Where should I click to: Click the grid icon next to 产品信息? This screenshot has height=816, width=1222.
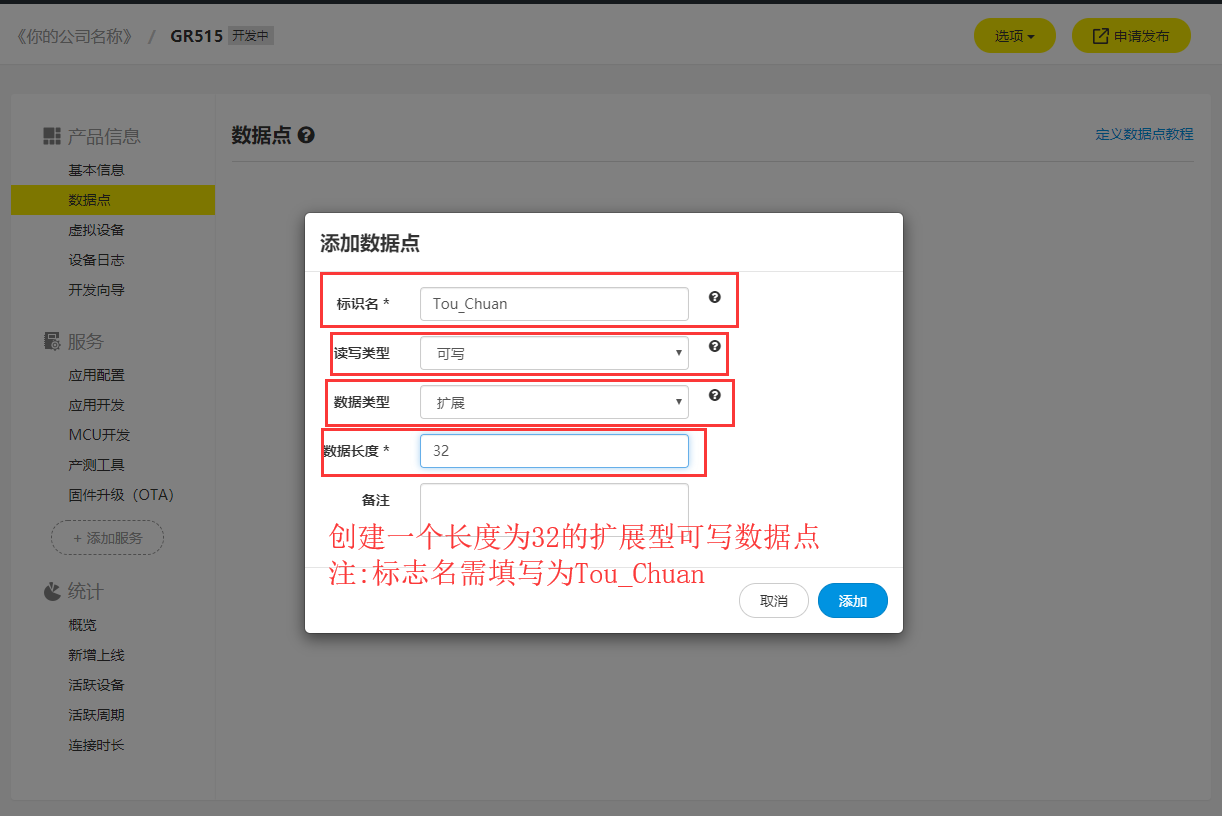coord(51,136)
